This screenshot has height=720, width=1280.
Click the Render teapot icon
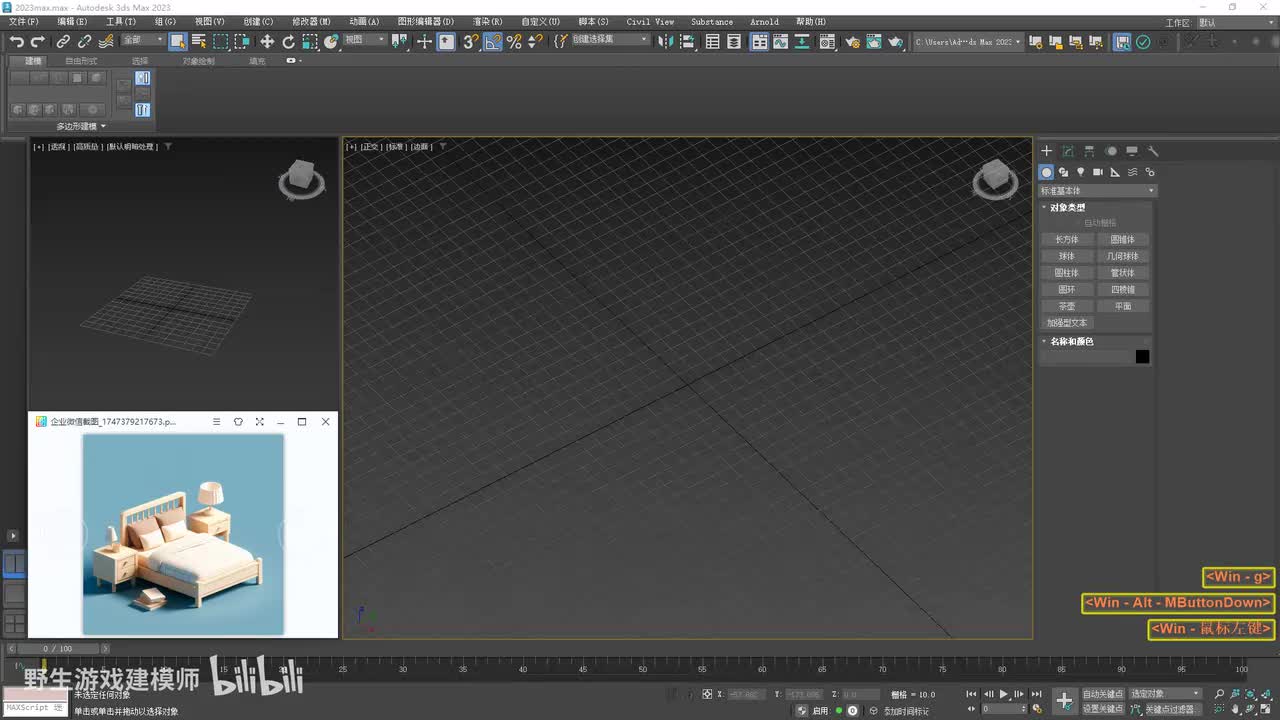point(895,41)
